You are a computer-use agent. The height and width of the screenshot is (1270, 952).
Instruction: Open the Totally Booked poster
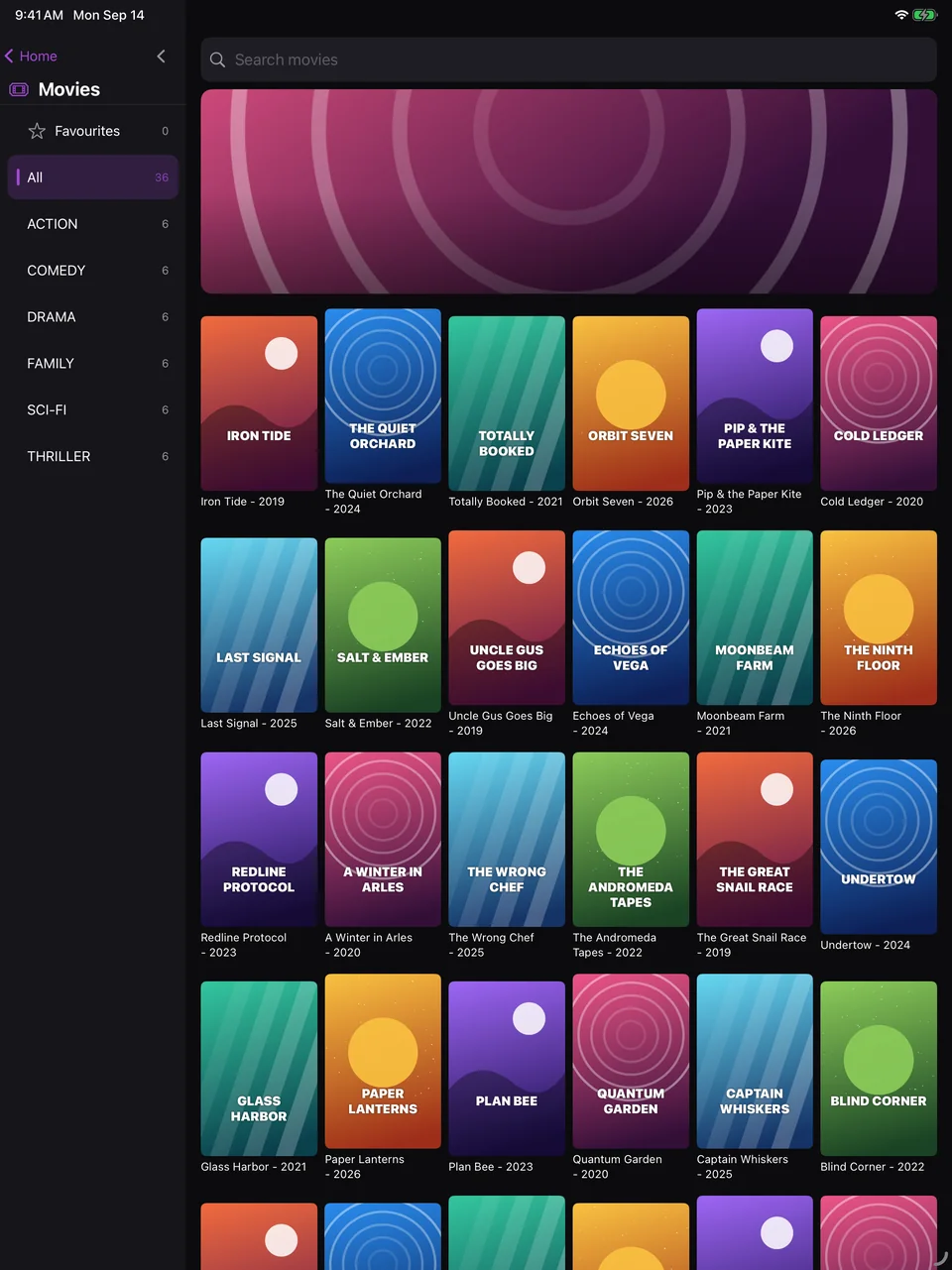[507, 404]
